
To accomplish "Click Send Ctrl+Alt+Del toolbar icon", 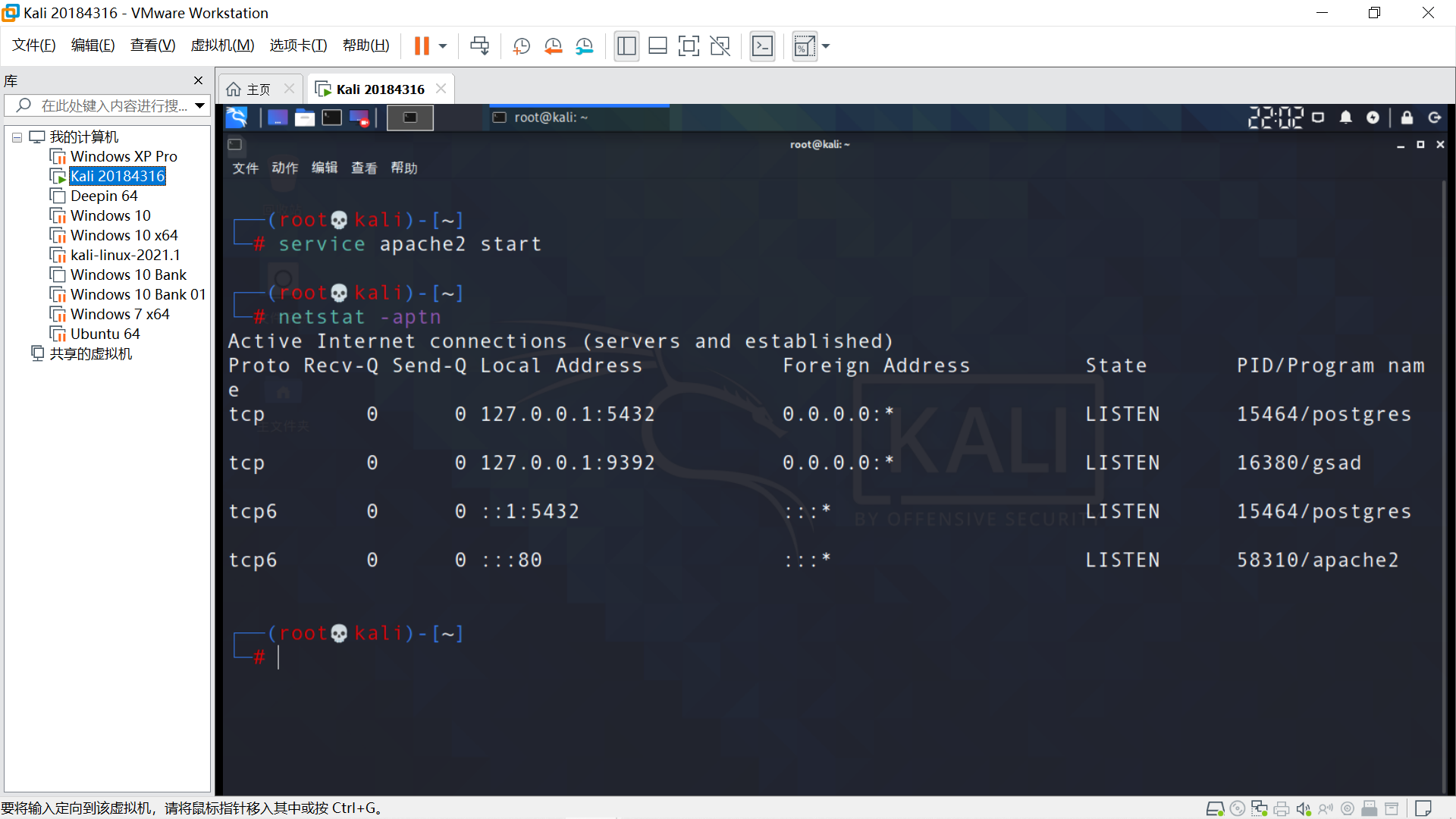I will [479, 46].
